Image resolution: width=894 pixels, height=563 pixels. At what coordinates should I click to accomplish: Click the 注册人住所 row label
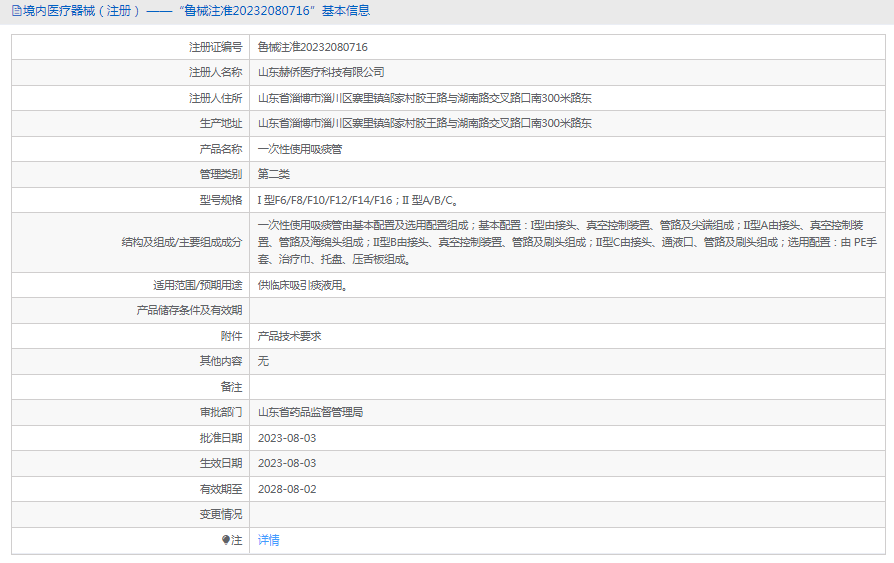point(216,98)
